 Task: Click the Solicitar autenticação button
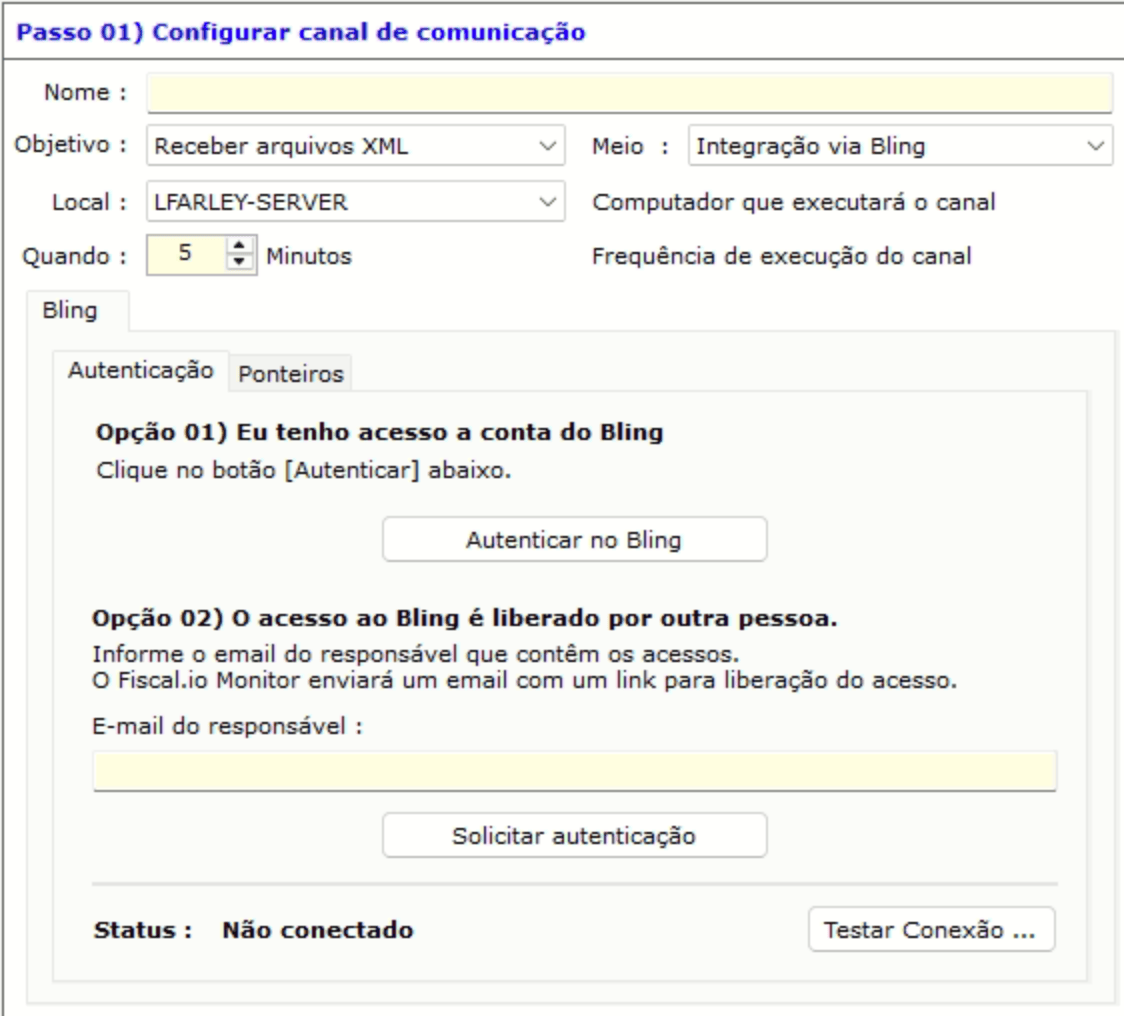point(574,835)
